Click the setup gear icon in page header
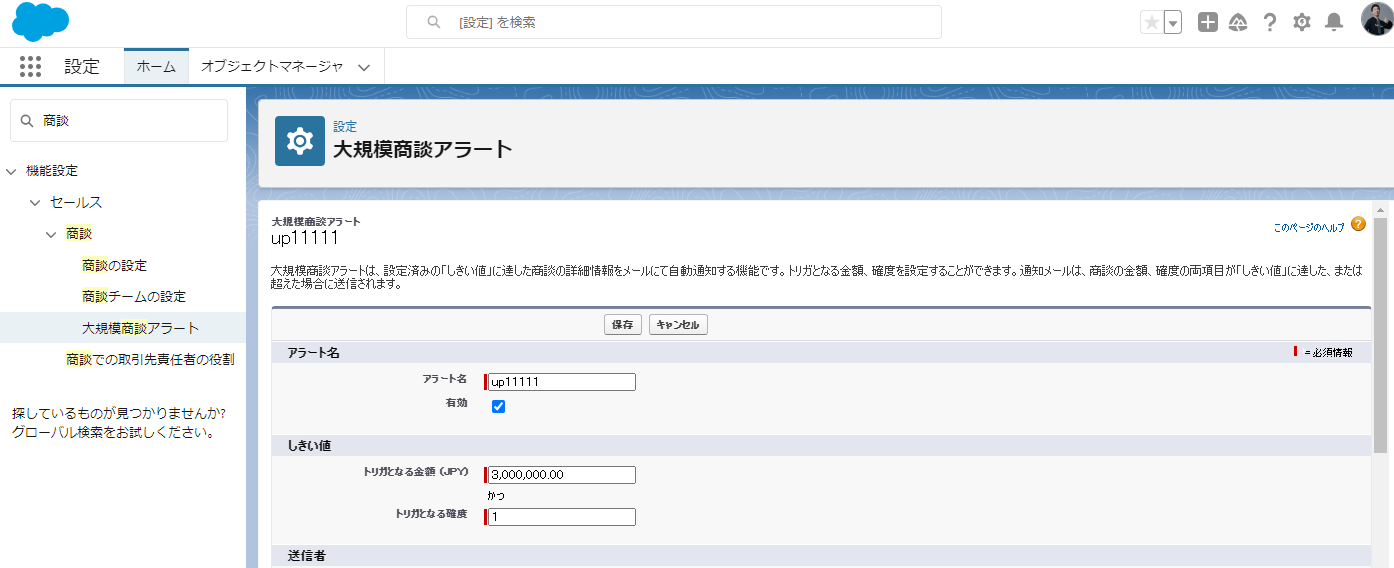Image resolution: width=1394 pixels, height=568 pixels. (x=300, y=141)
